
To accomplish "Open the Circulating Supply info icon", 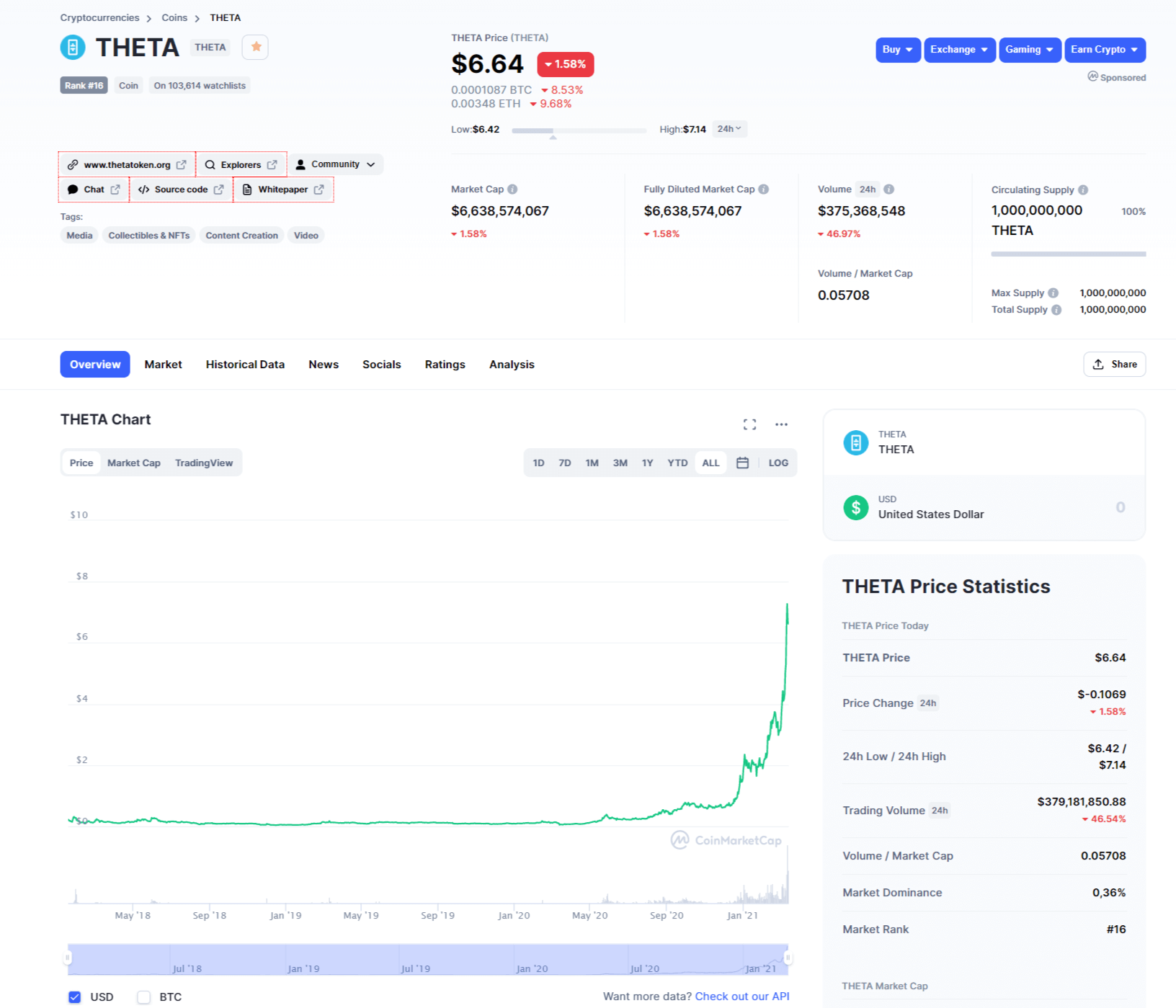I will click(1083, 190).
